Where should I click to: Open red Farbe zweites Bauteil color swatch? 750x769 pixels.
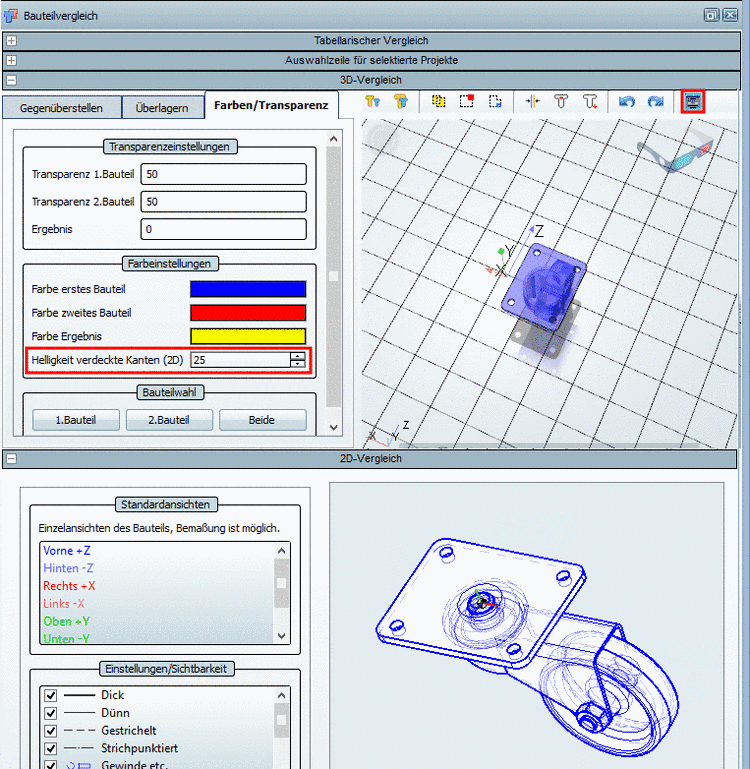coord(248,313)
